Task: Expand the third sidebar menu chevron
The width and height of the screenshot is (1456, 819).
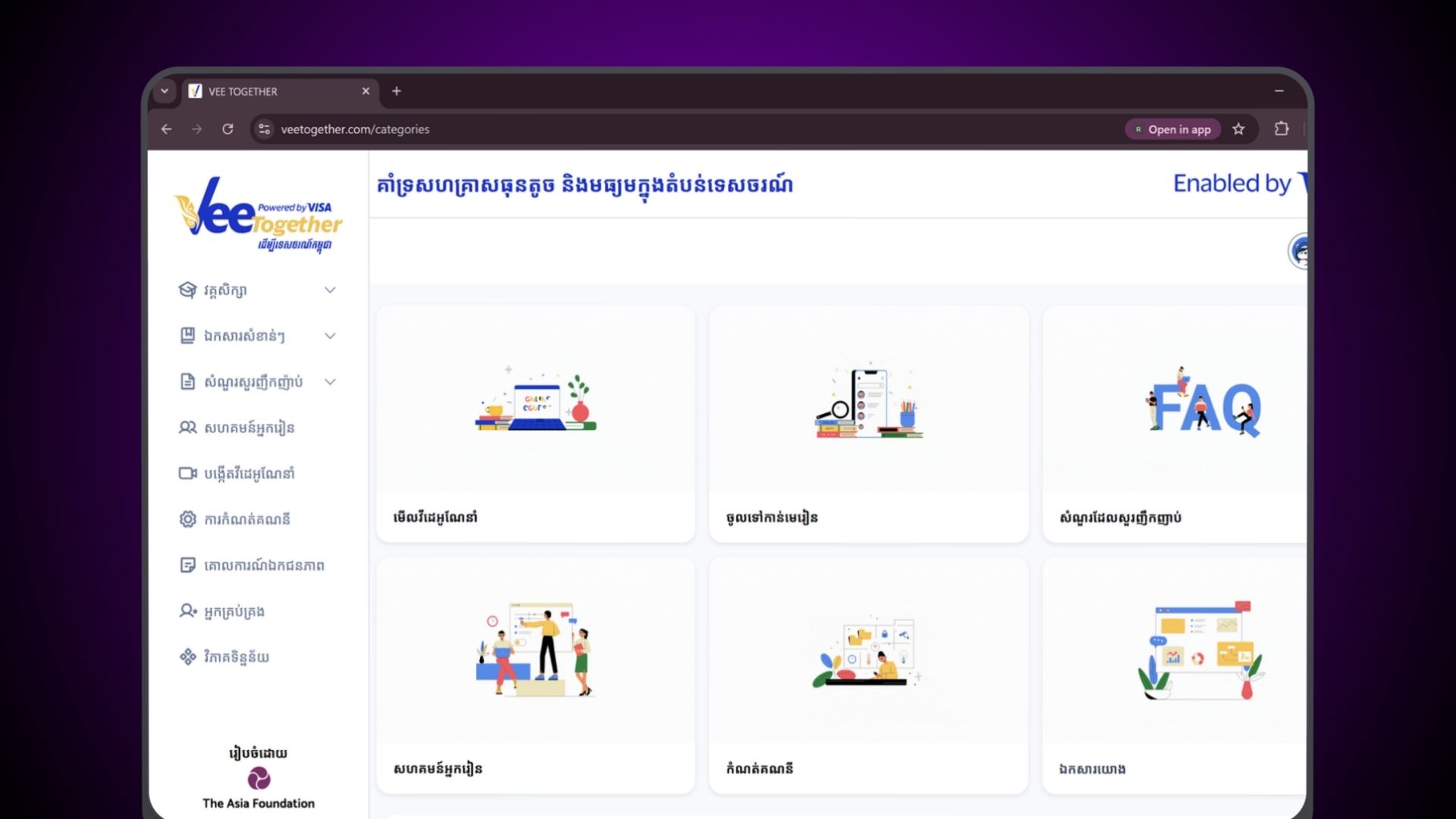Action: point(330,381)
